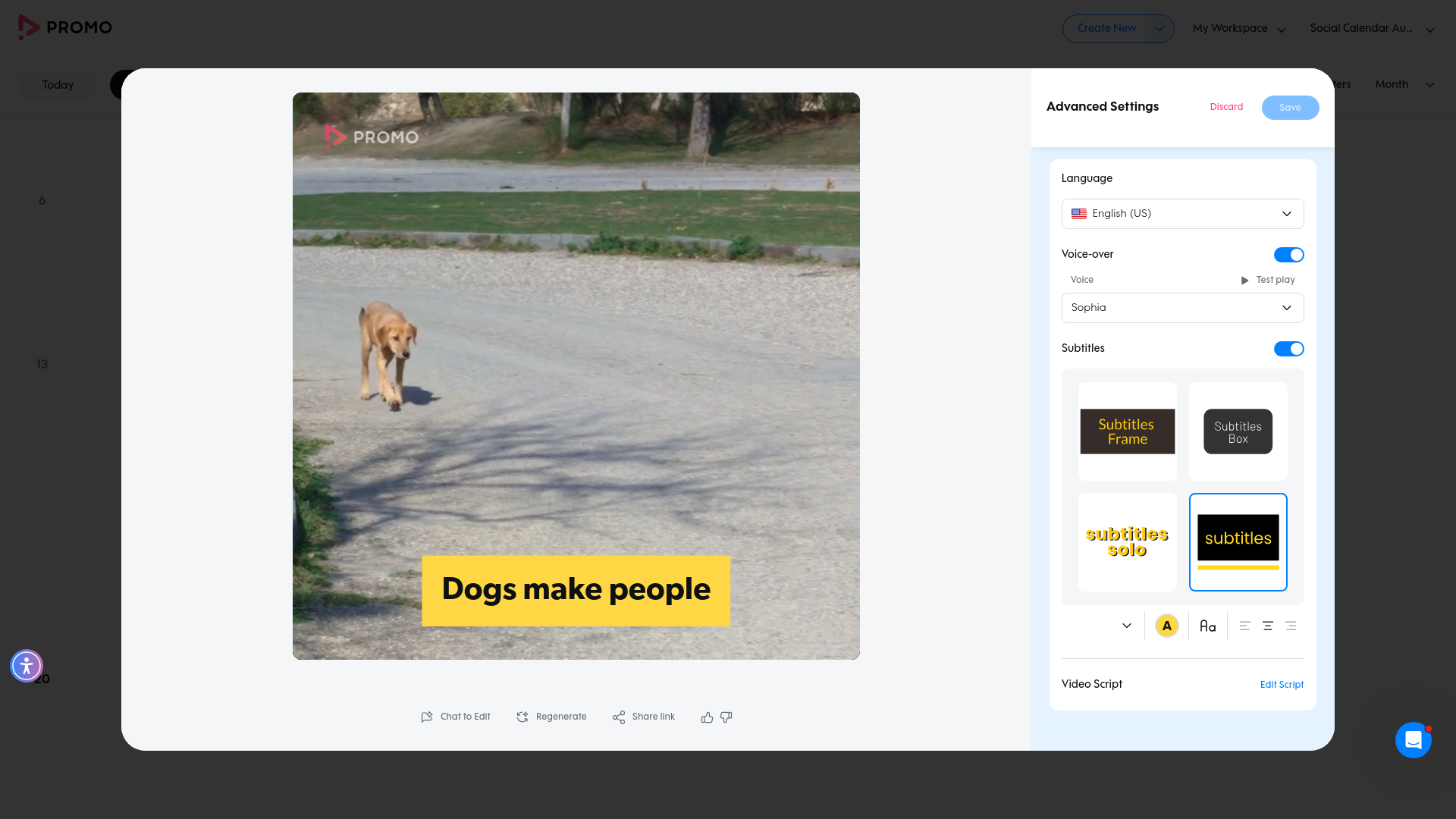Click the thumbs up icon
The height and width of the screenshot is (819, 1456).
point(707,717)
